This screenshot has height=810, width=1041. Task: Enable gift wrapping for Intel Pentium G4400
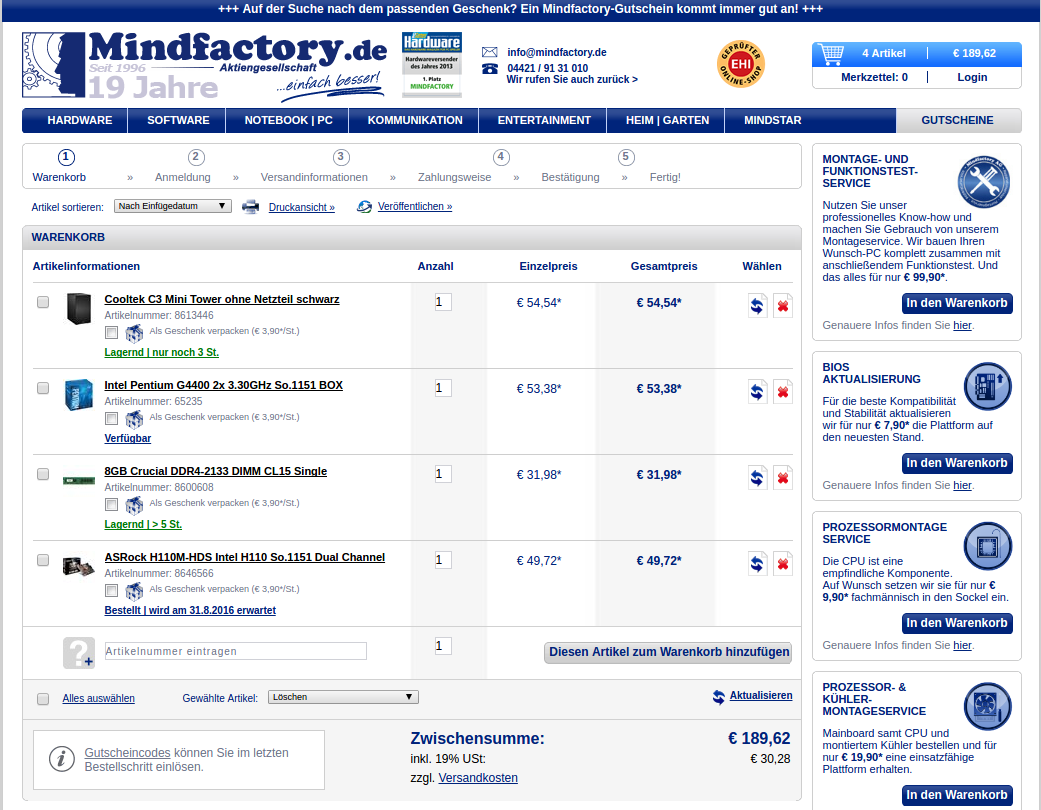[112, 418]
